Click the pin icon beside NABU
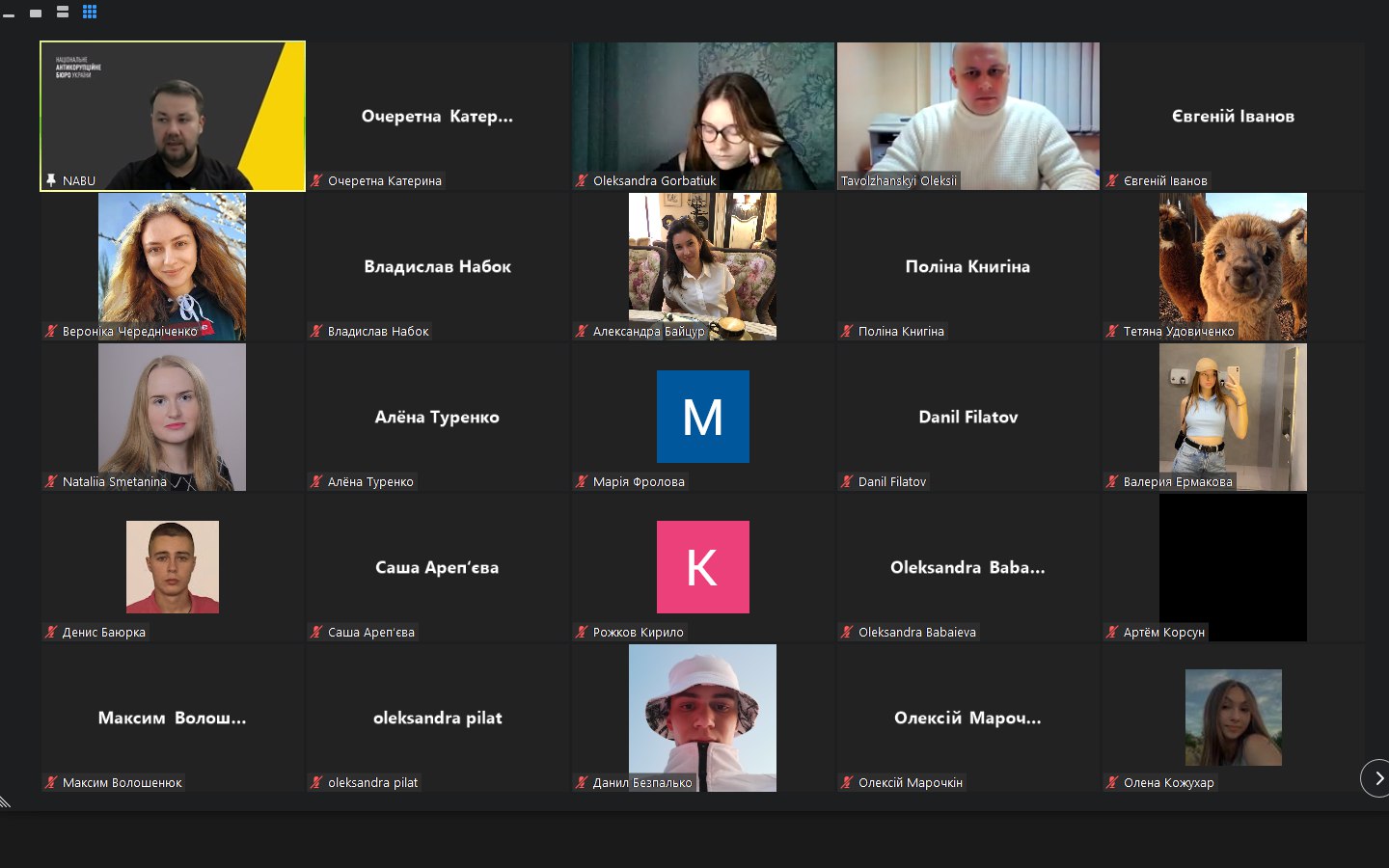 [51, 180]
